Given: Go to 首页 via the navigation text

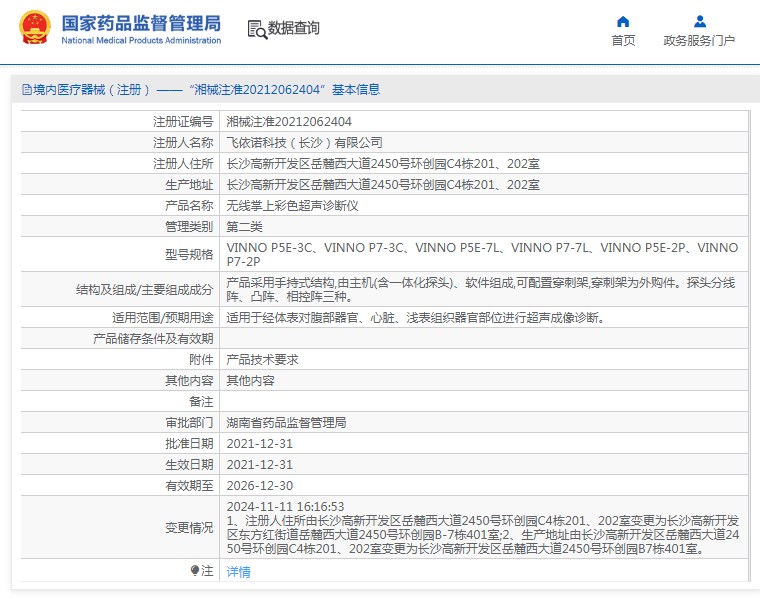Looking at the screenshot, I should (x=623, y=41).
